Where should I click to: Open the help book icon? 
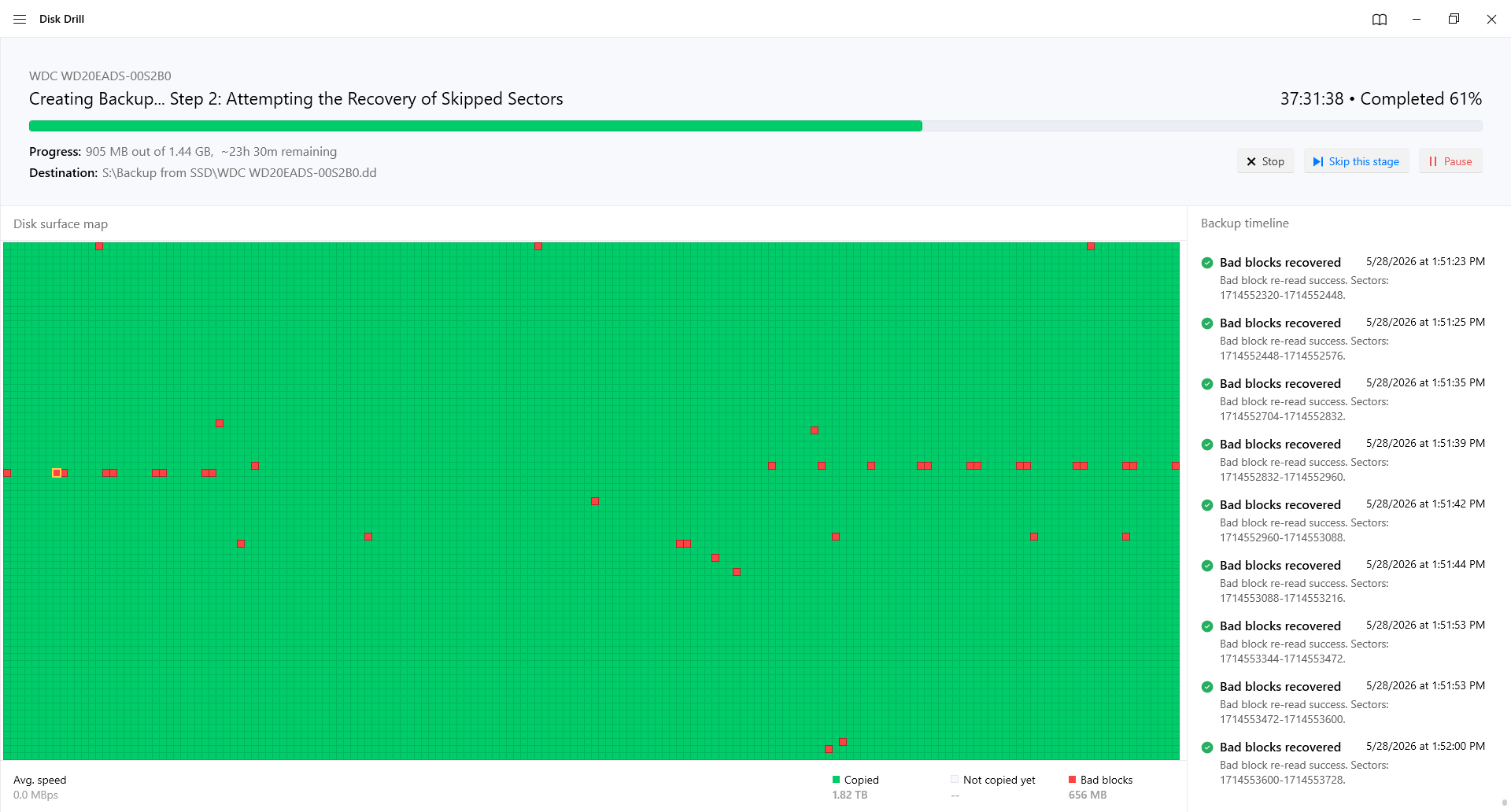(1379, 19)
